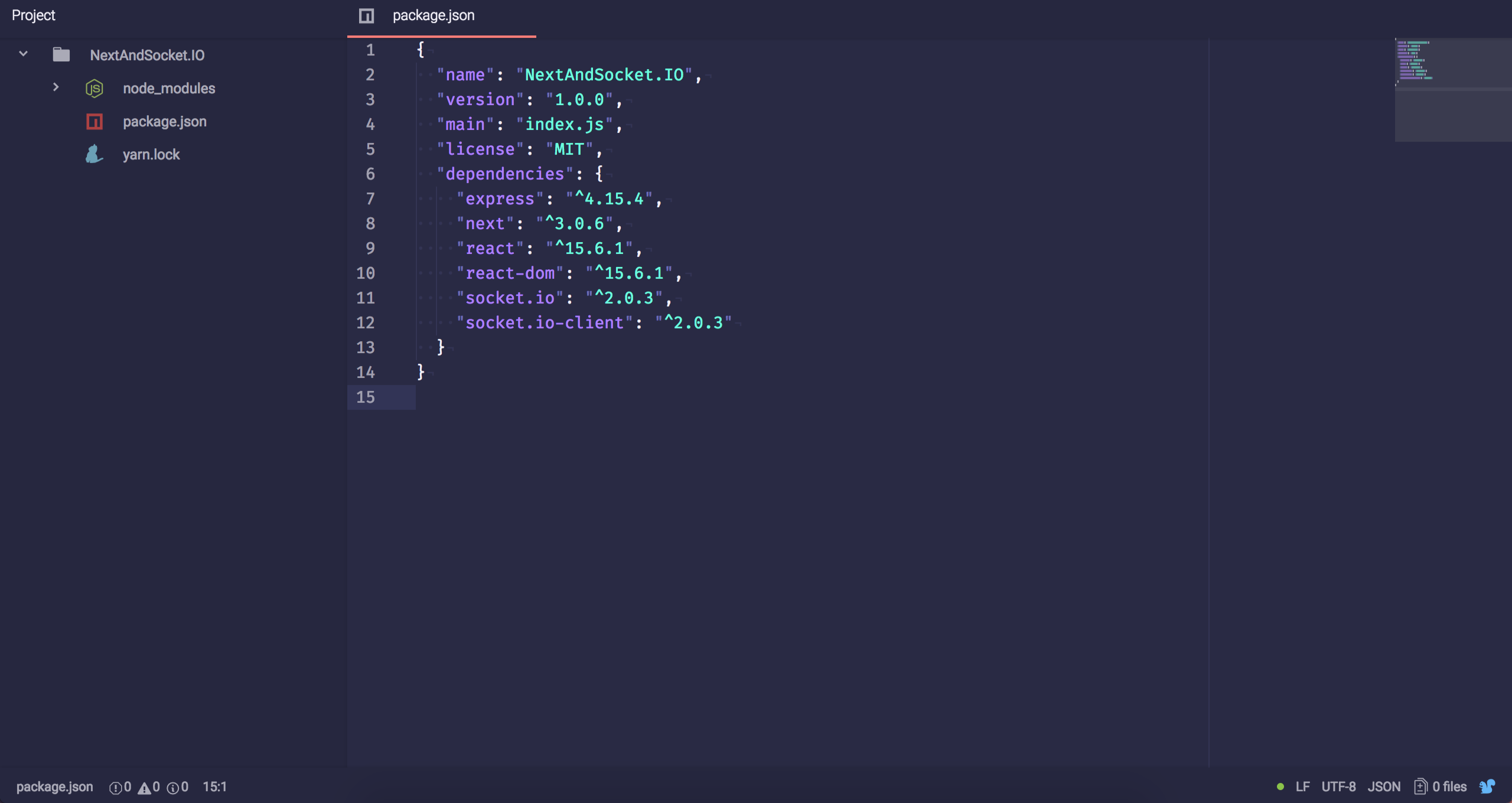Click line number 15 in gutter
The width and height of the screenshot is (1512, 803).
(366, 397)
